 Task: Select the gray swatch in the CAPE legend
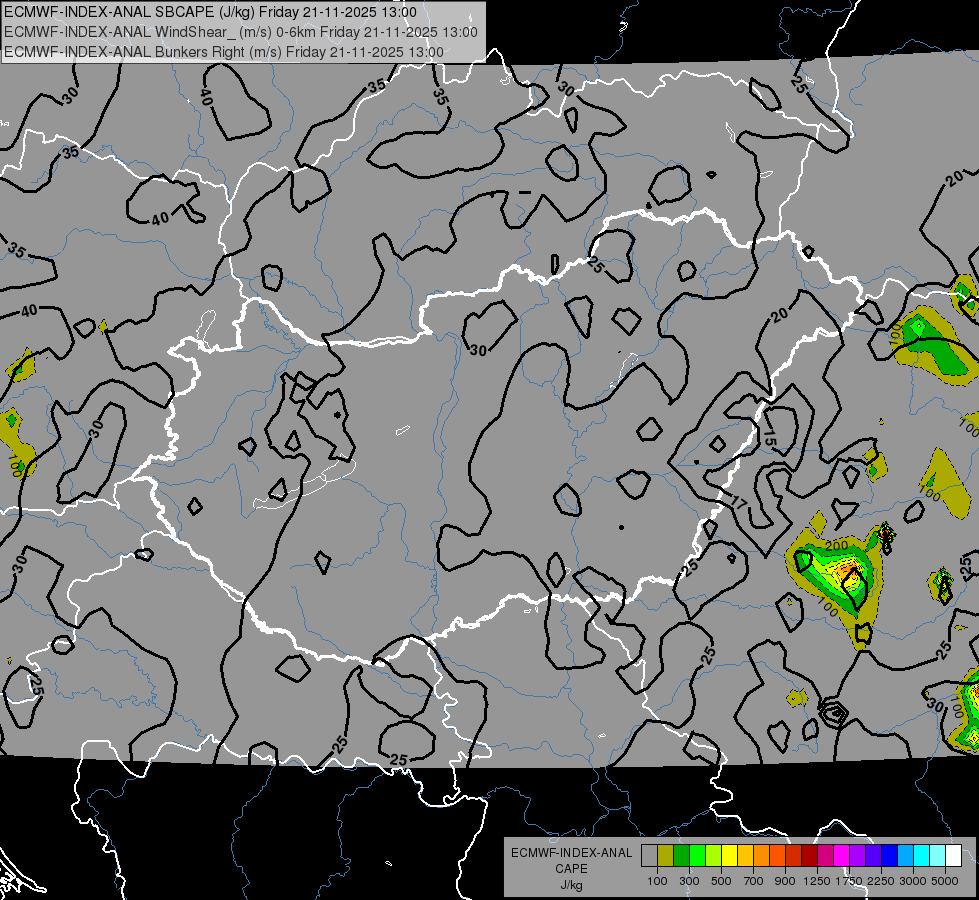649,856
